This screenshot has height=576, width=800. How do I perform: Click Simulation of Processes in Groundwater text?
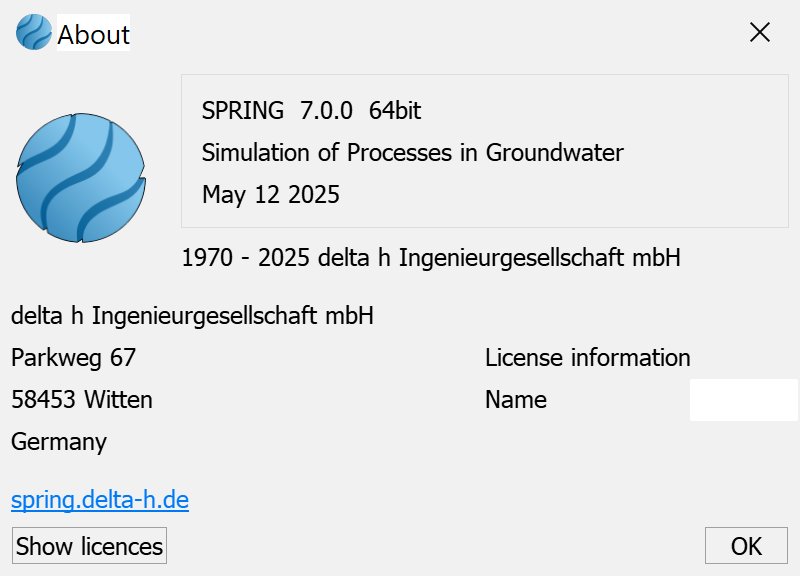pyautogui.click(x=412, y=153)
